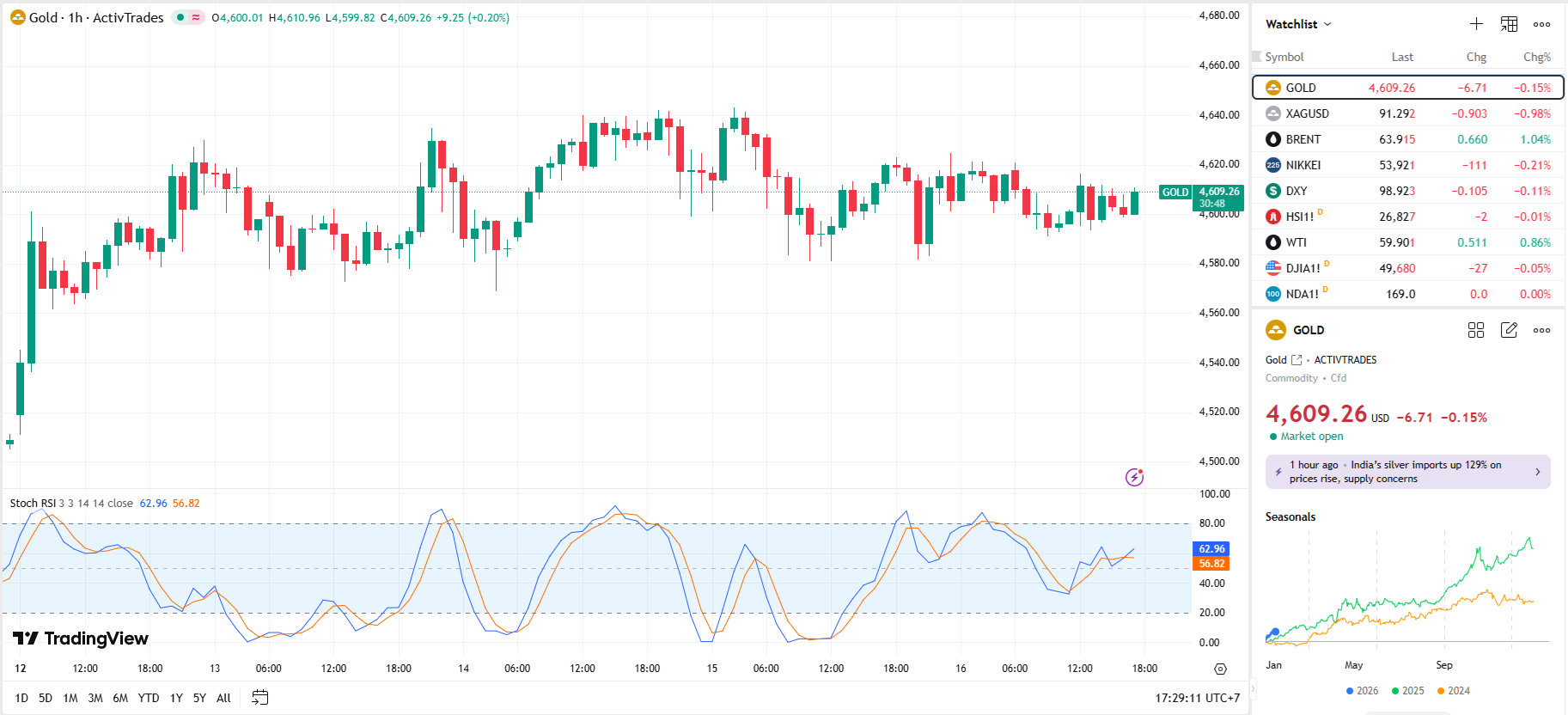Switch to the YTD time range
The height and width of the screenshot is (715, 1568).
pyautogui.click(x=149, y=698)
